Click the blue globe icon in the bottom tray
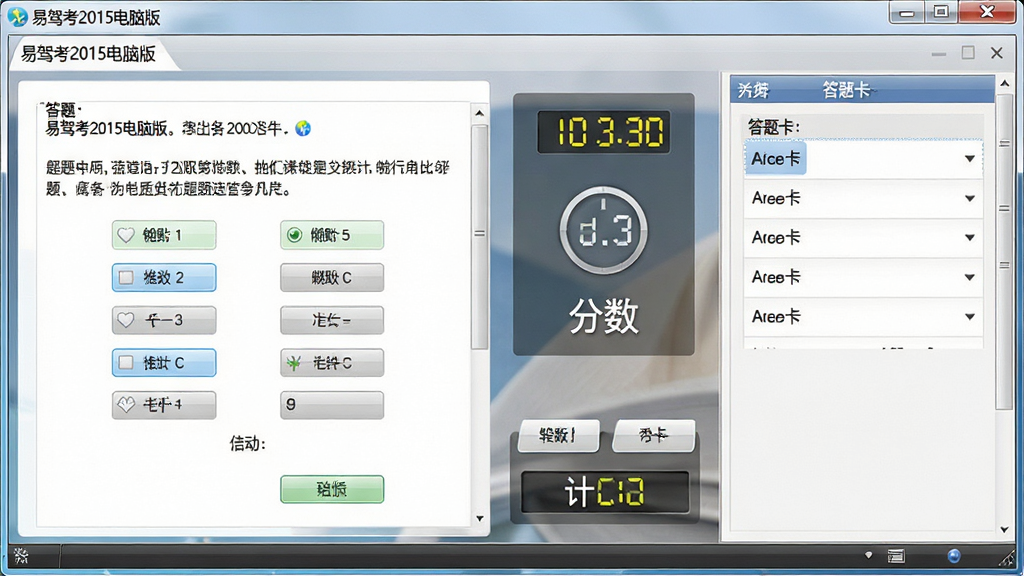The height and width of the screenshot is (576, 1024). tap(954, 556)
